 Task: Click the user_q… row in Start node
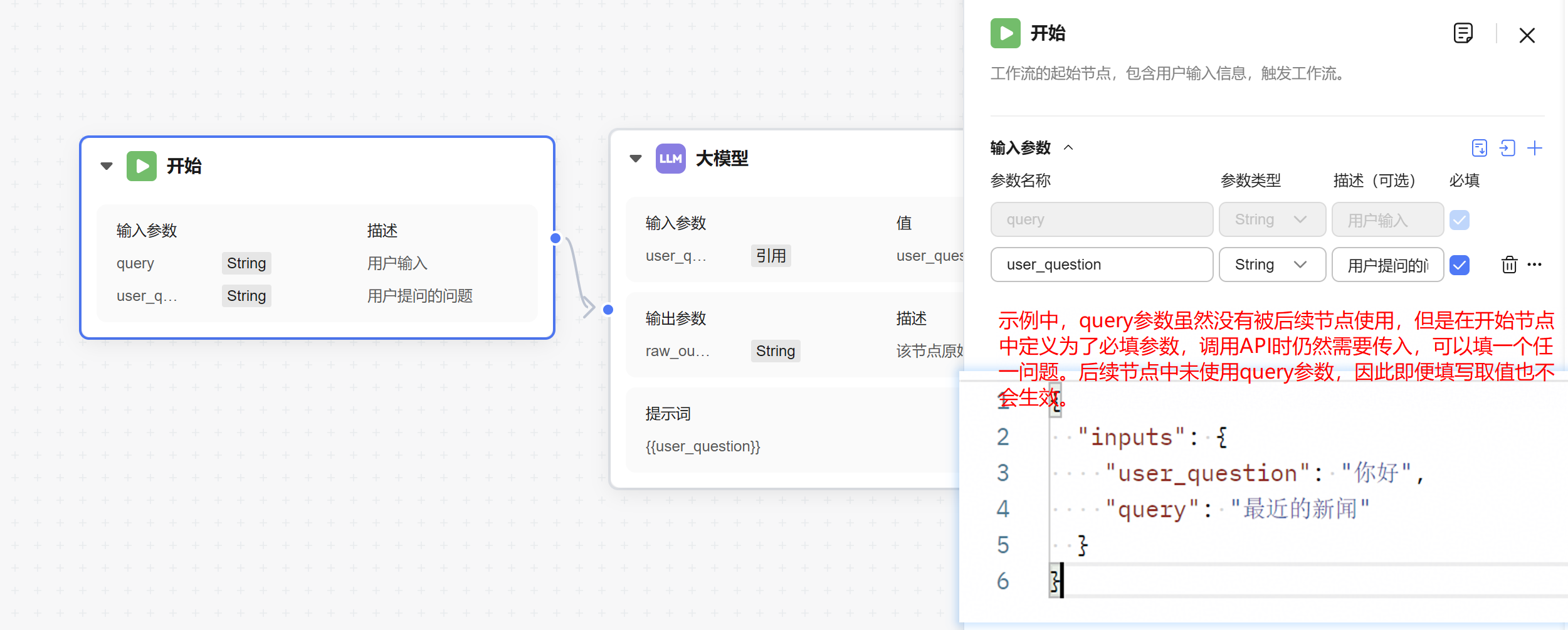point(317,296)
